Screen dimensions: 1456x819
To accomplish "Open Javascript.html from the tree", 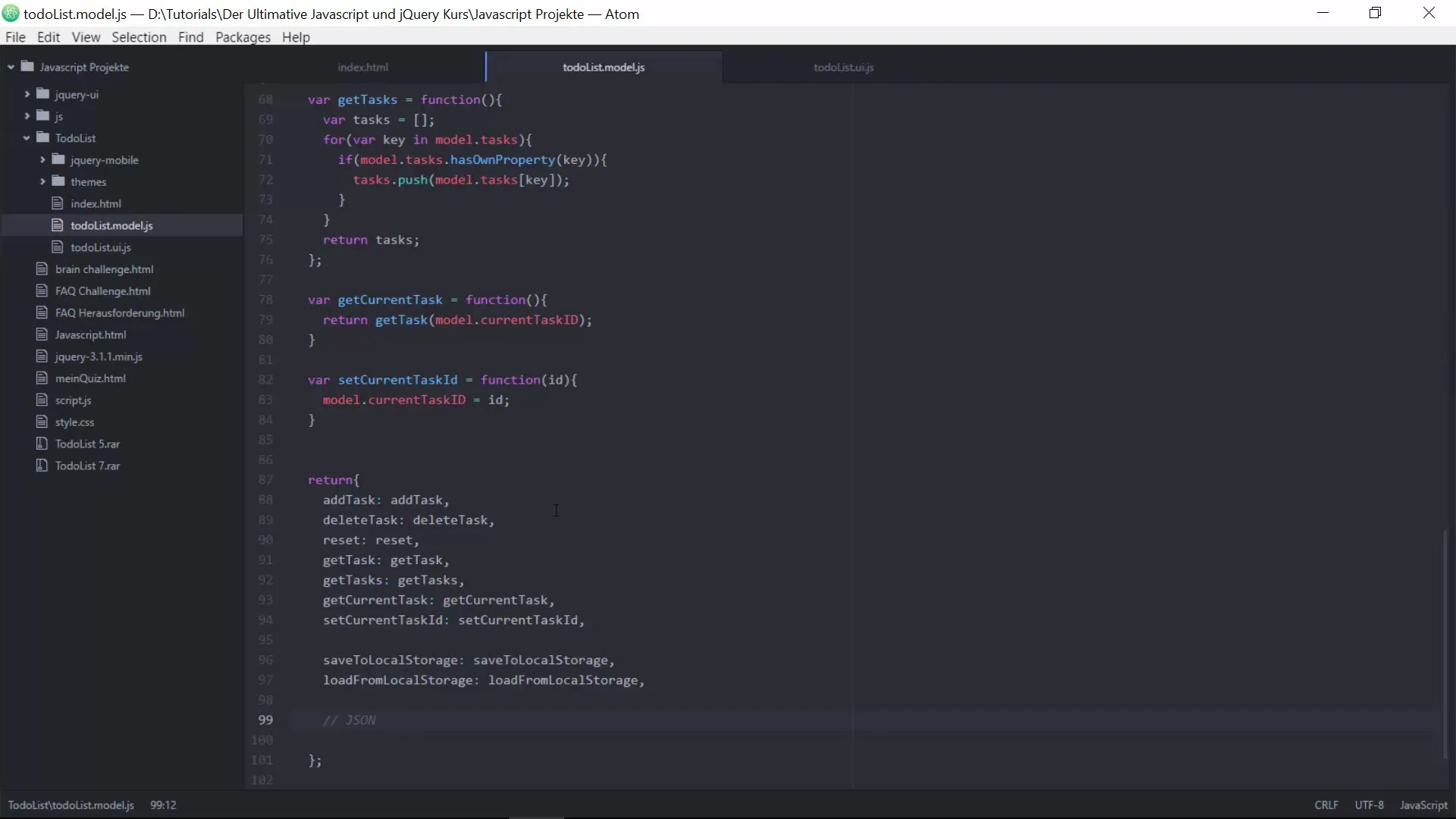I will coord(91,335).
